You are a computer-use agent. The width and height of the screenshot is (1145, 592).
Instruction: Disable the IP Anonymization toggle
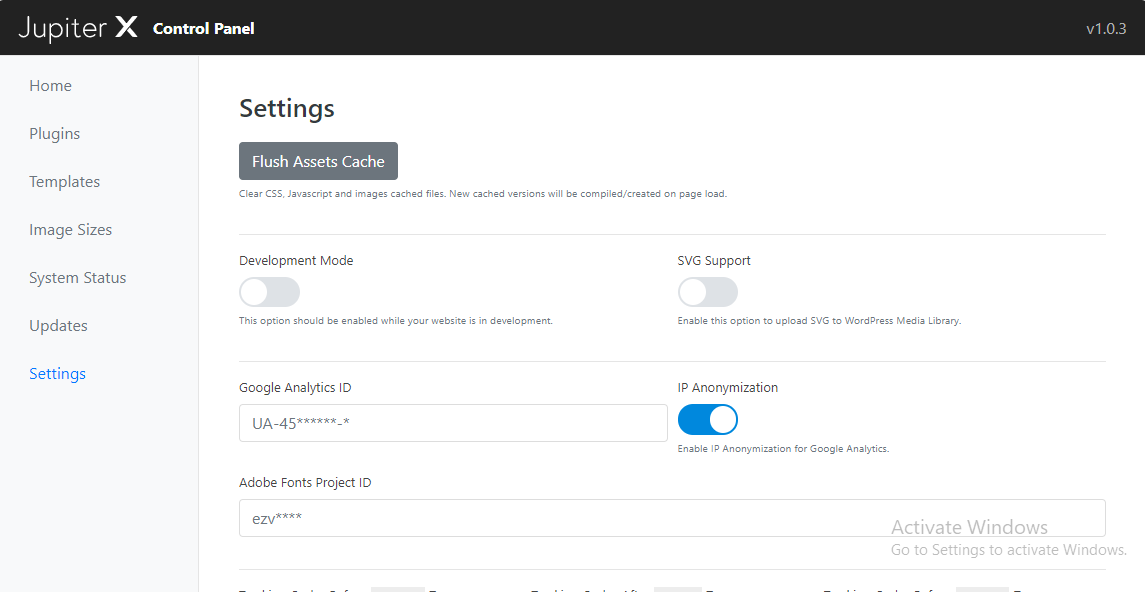tap(707, 419)
